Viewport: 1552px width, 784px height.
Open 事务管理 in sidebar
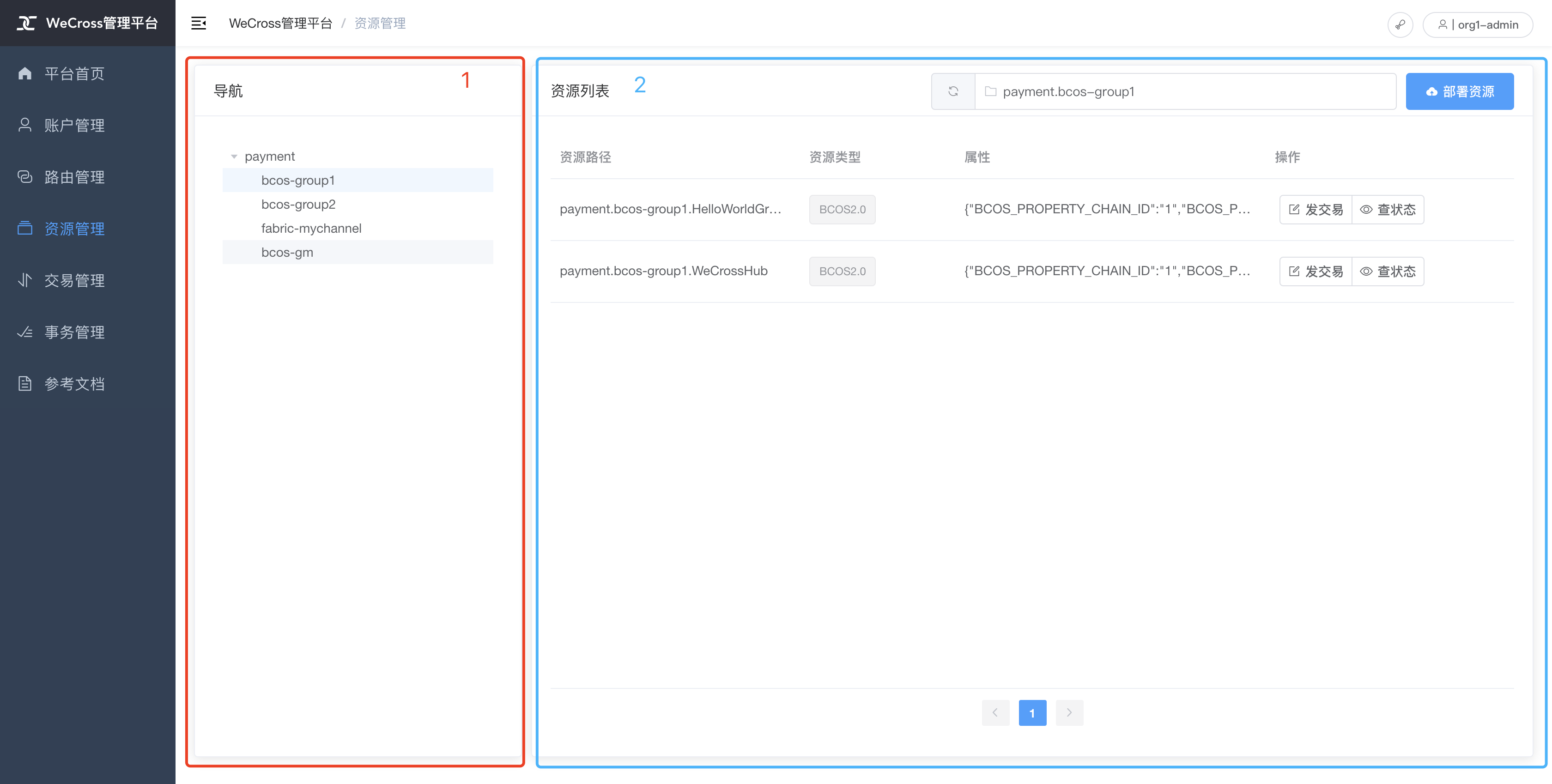click(87, 332)
